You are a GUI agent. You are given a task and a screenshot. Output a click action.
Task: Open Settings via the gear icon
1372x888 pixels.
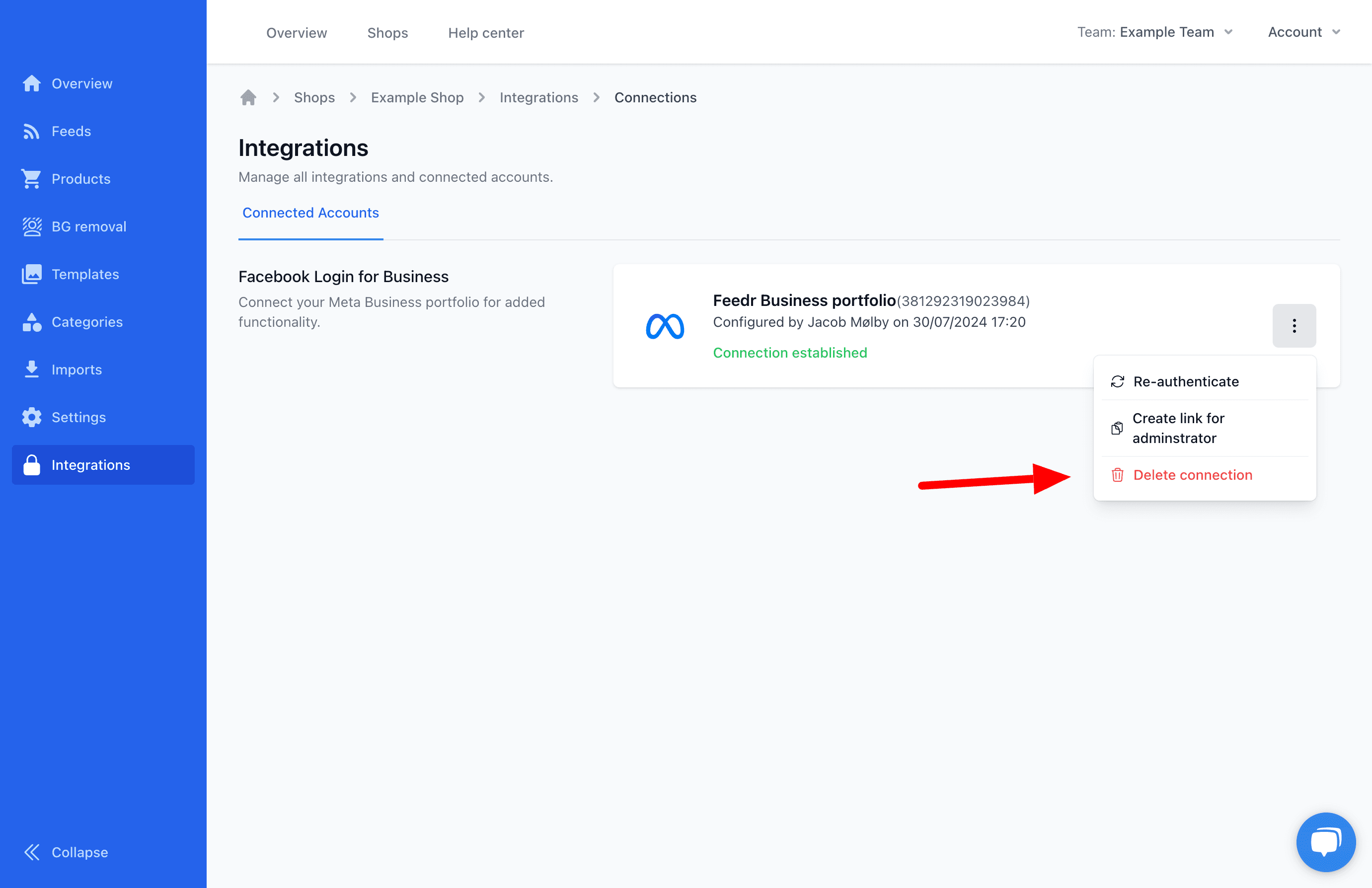[x=31, y=417]
